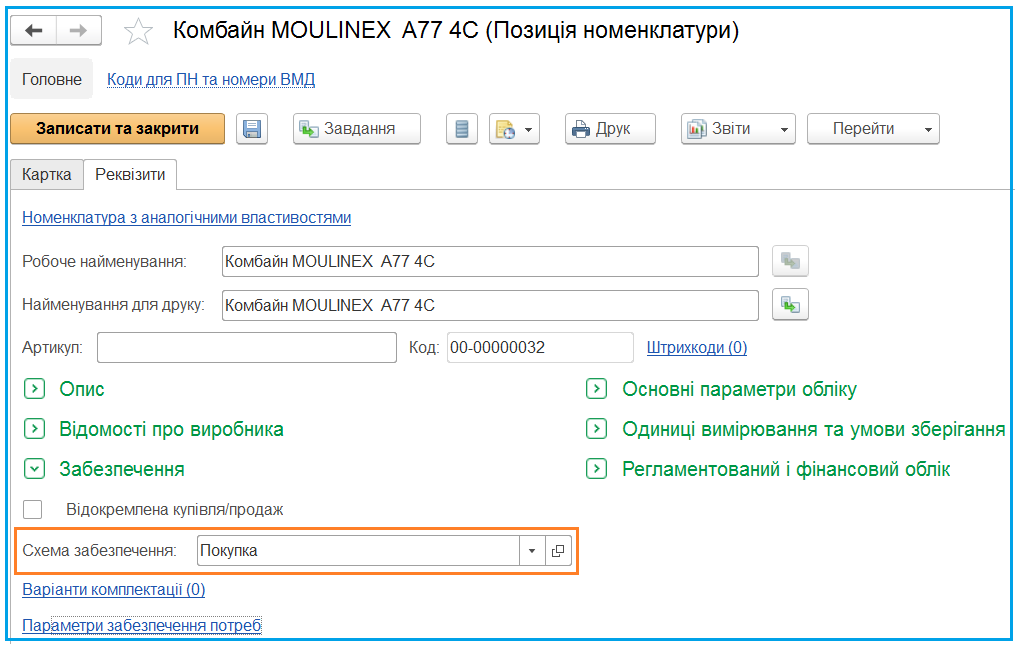The width and height of the screenshot is (1022, 647).
Task: Open the Перейти dropdown menu
Action: pyautogui.click(x=873, y=129)
